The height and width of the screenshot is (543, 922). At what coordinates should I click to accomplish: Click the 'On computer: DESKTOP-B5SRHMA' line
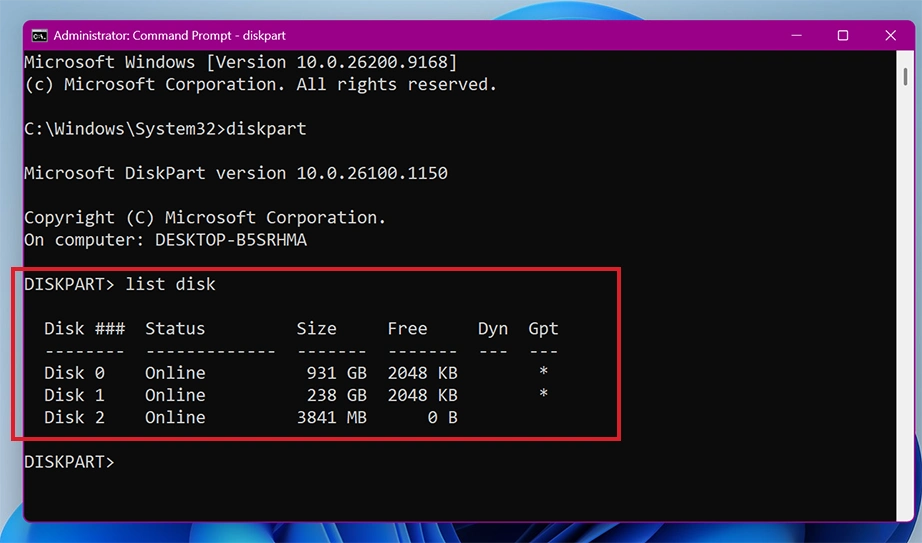tap(165, 240)
